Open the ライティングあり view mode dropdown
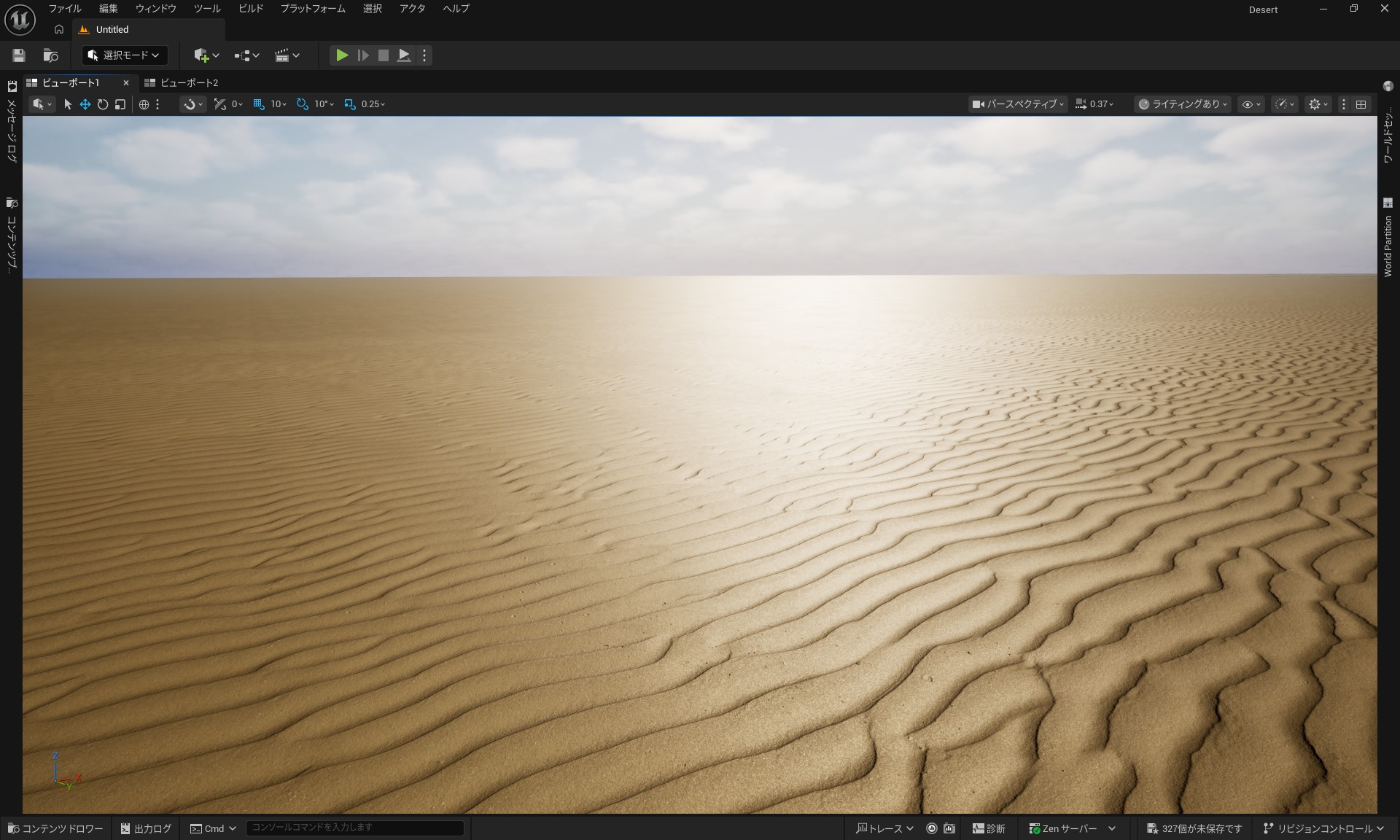Screen dimensions: 1400x840 click(x=1182, y=104)
